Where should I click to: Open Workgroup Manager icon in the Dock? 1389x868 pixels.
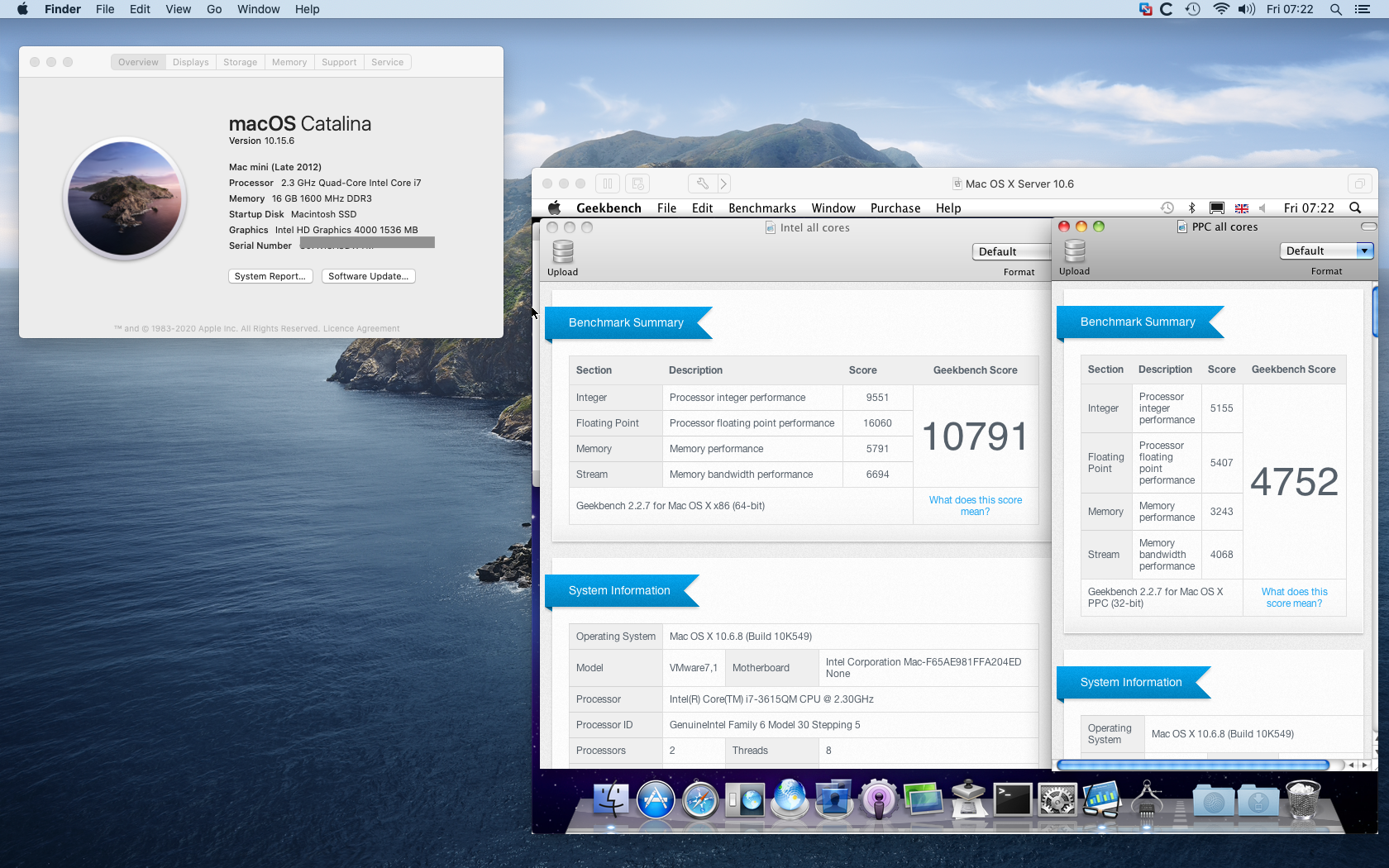(834, 799)
